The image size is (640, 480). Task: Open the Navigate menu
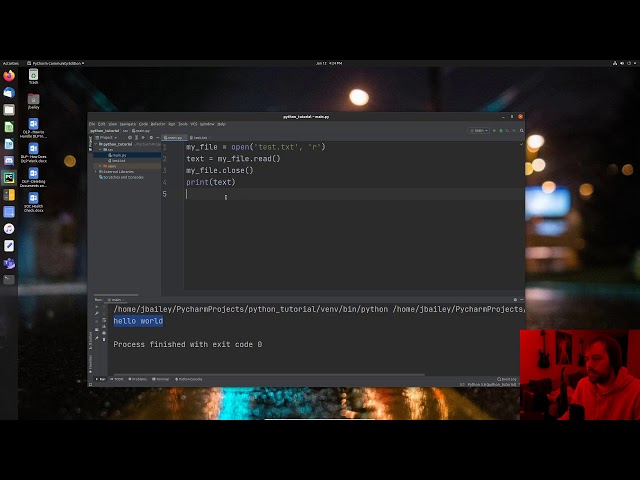click(128, 124)
